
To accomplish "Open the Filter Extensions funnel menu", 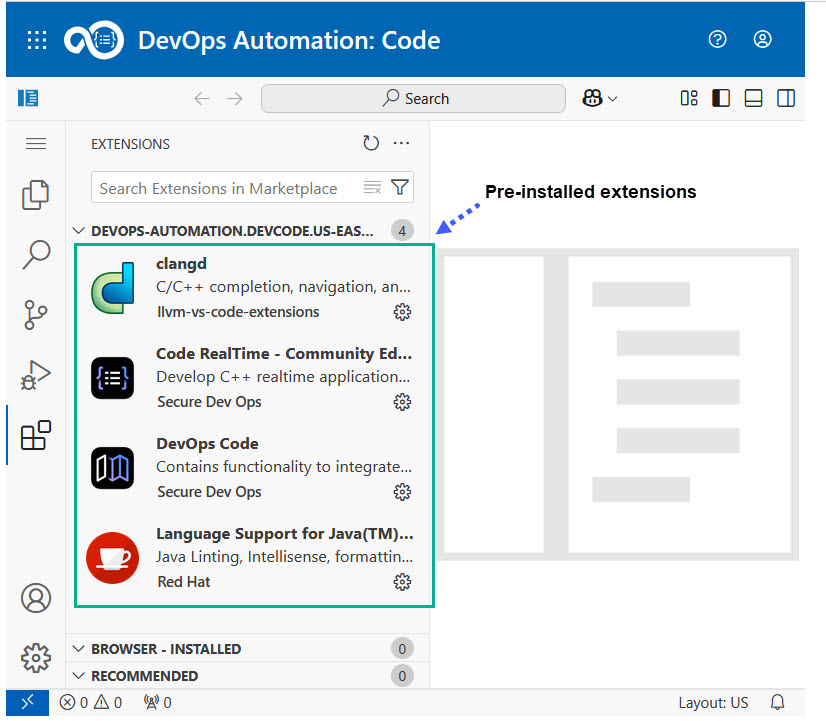I will pyautogui.click(x=400, y=187).
